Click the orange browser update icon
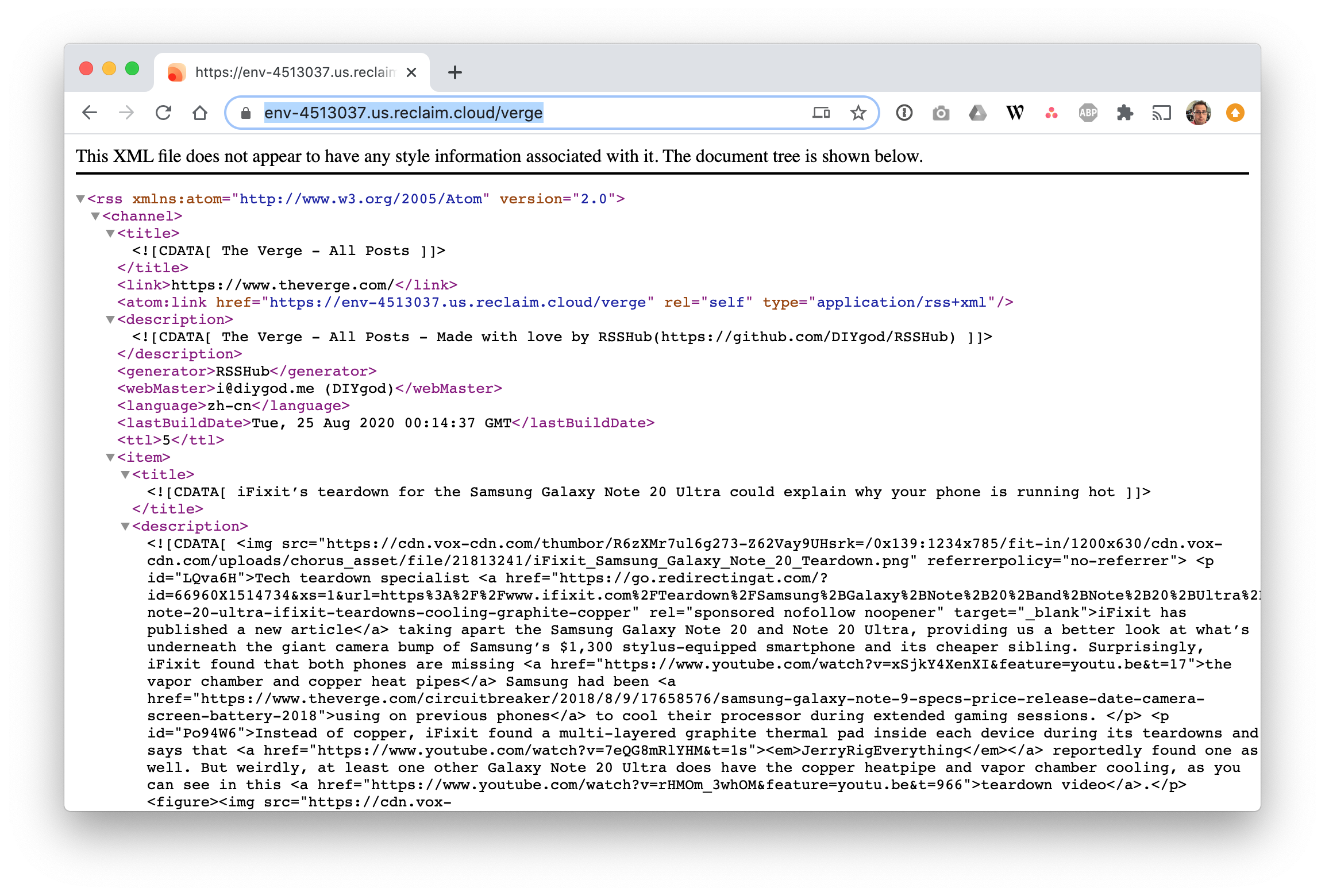Image resolution: width=1325 pixels, height=896 pixels. (1235, 113)
